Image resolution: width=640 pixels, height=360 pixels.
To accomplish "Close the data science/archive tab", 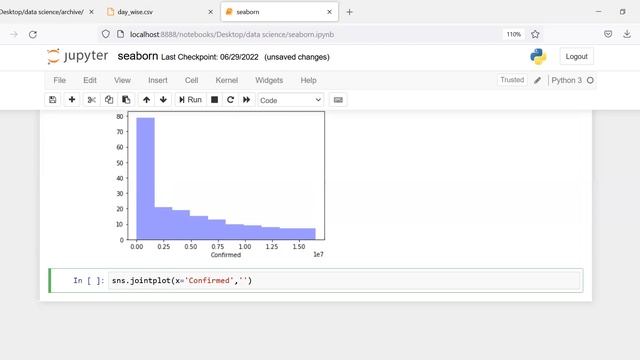I will [x=91, y=12].
